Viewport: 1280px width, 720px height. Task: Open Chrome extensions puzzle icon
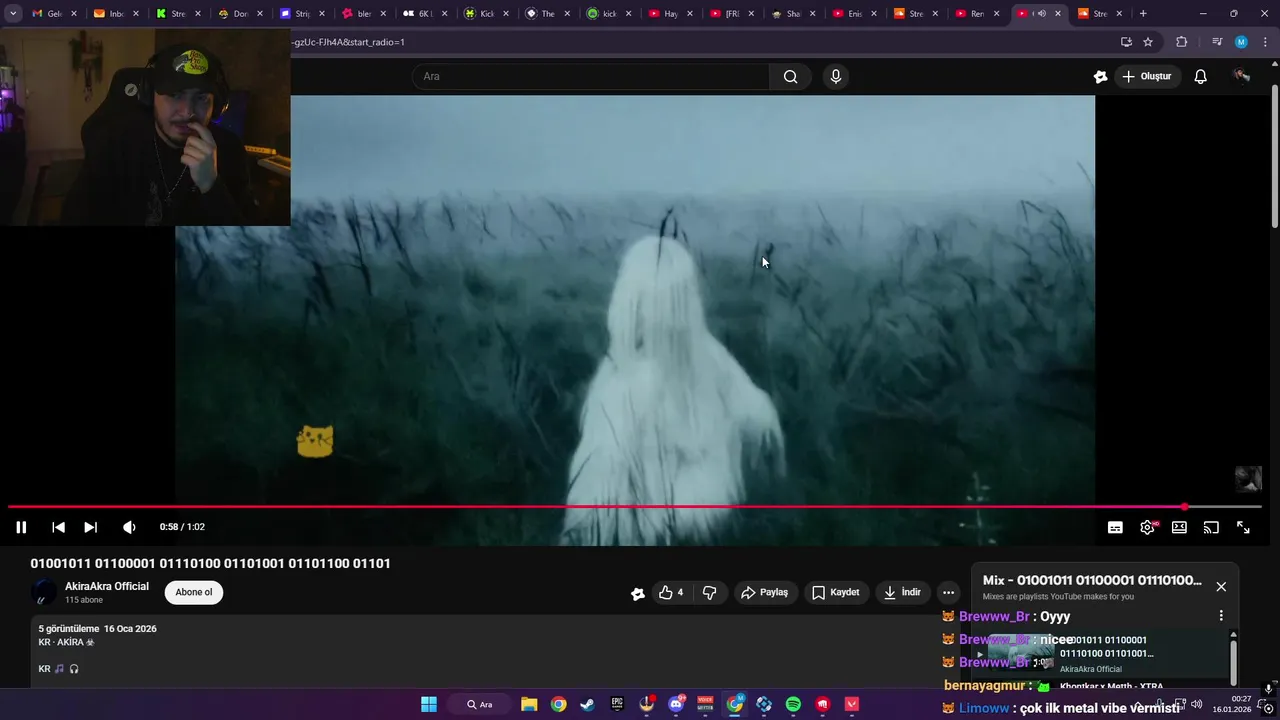click(x=1181, y=42)
